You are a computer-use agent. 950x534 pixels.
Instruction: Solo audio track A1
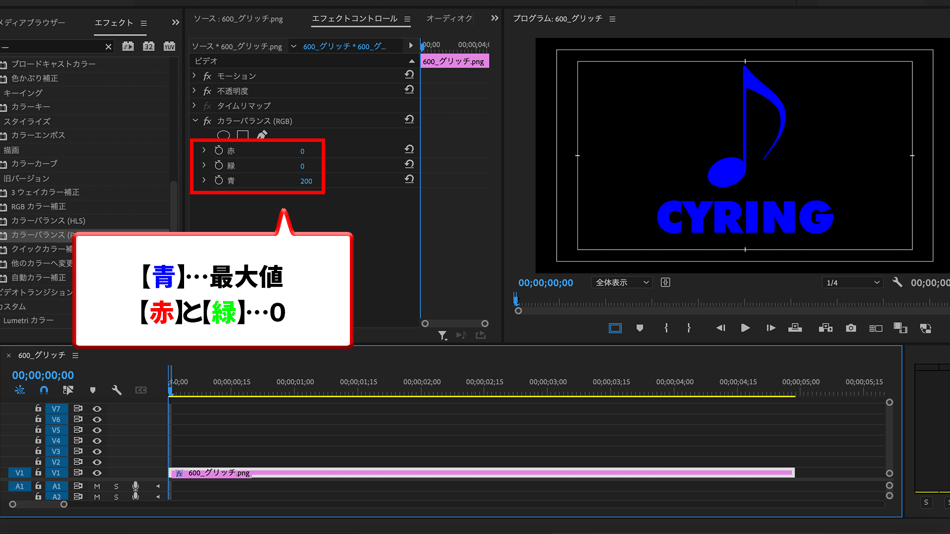(116, 486)
